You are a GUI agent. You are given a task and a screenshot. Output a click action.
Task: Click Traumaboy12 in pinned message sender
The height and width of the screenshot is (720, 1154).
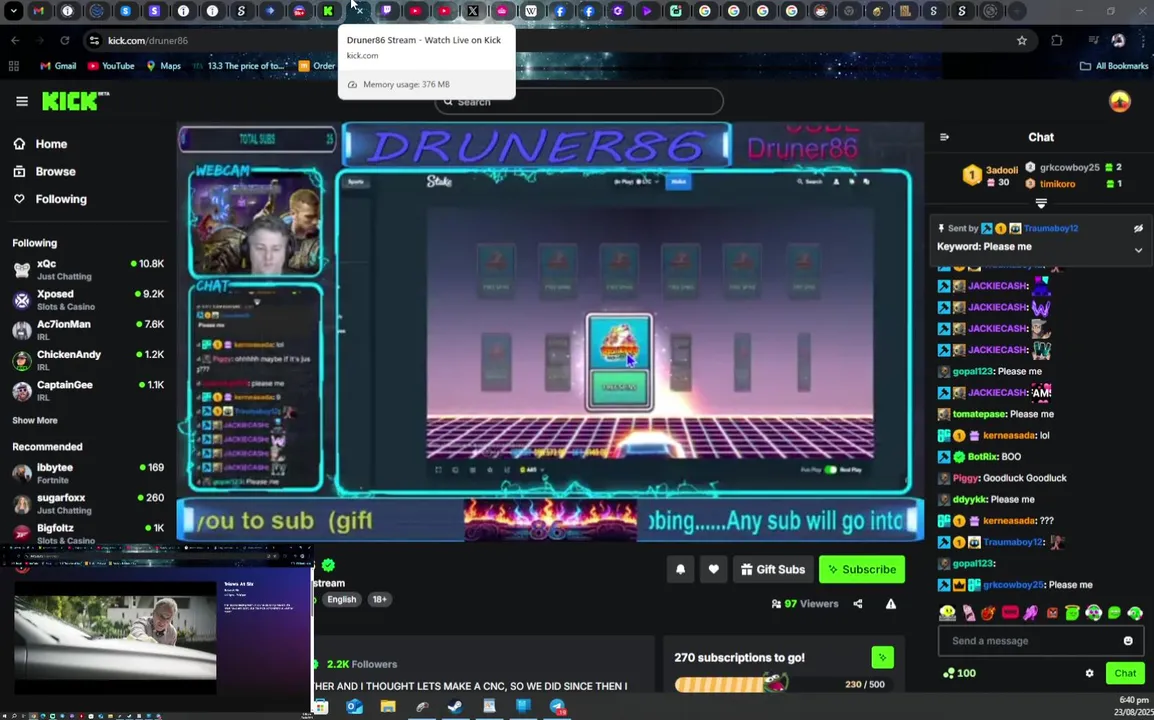tap(1051, 228)
